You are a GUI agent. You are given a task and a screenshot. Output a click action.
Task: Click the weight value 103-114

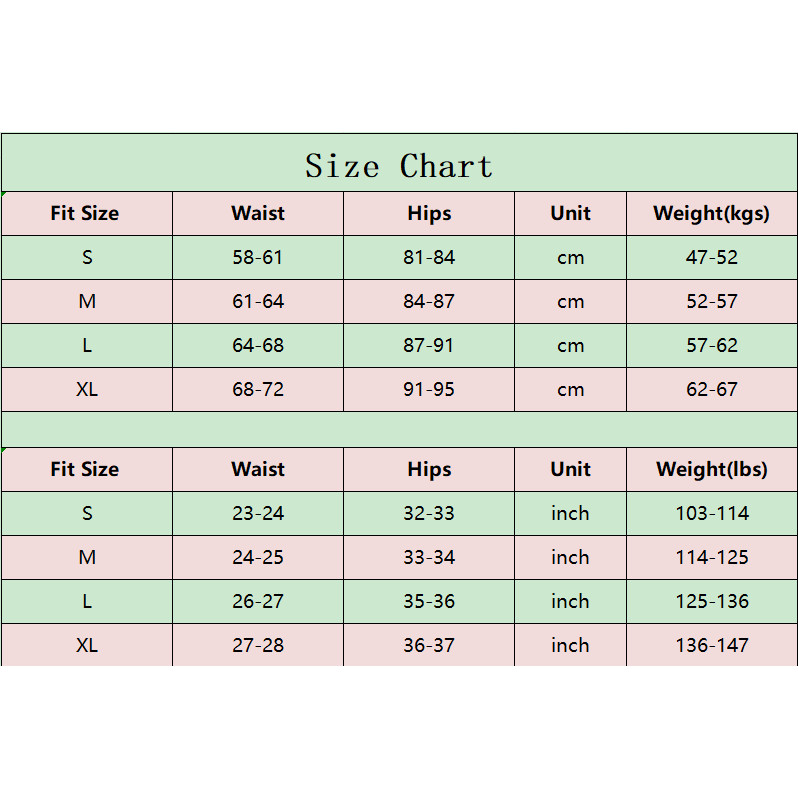(x=712, y=513)
